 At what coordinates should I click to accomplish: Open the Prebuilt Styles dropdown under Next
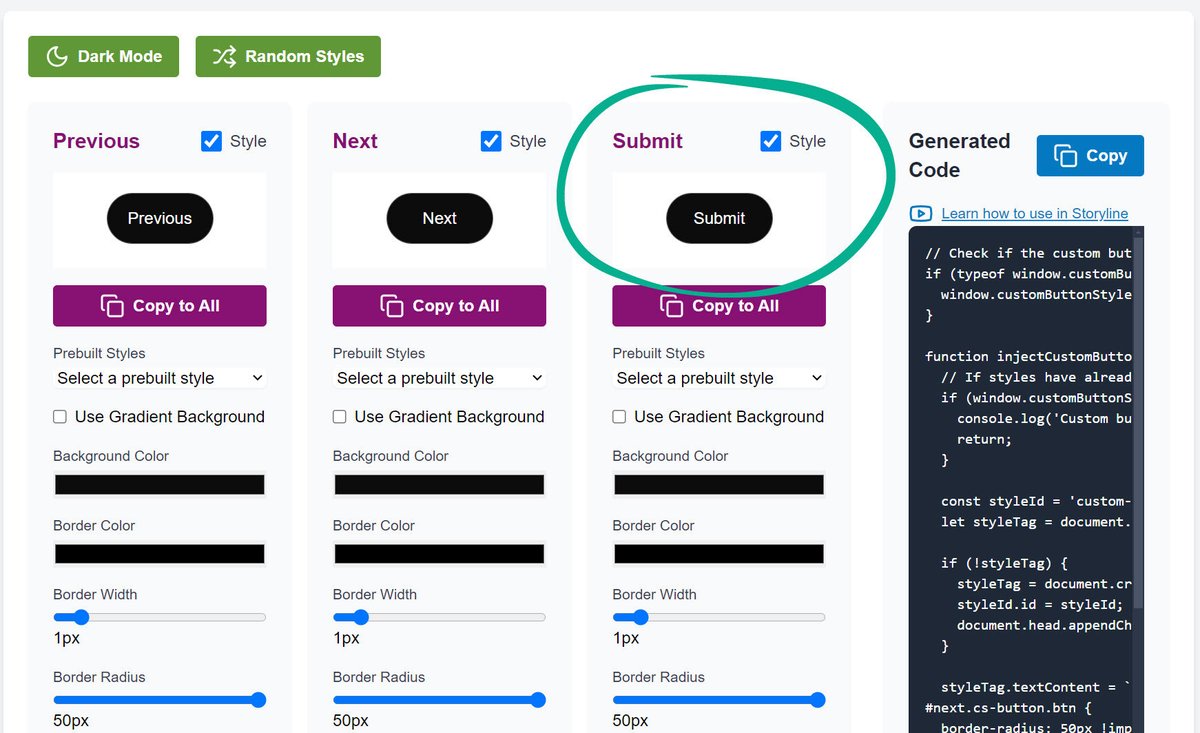439,378
